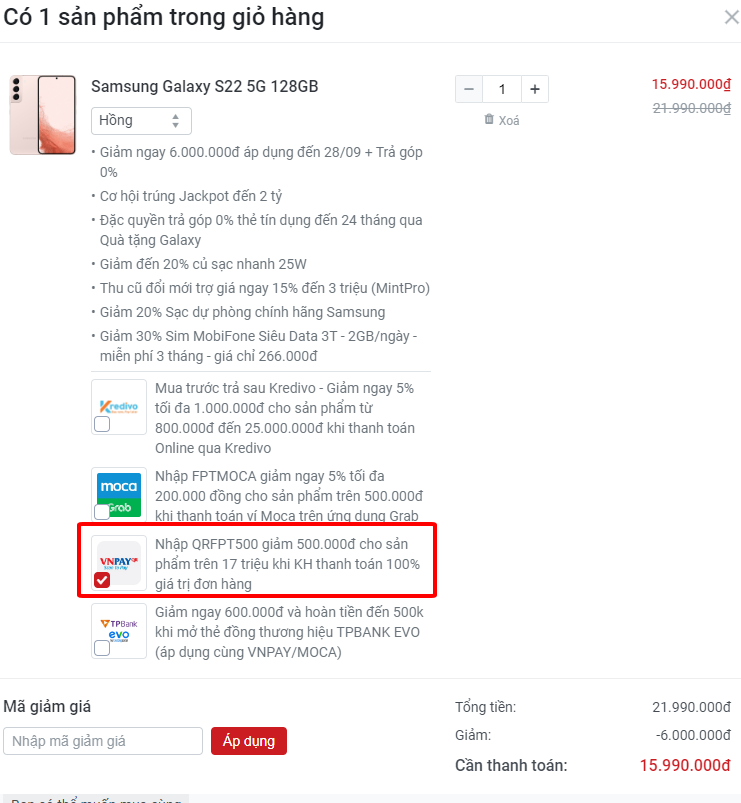Click the trash icon next to Xoá
Screen dimensions: 741x803
point(489,119)
